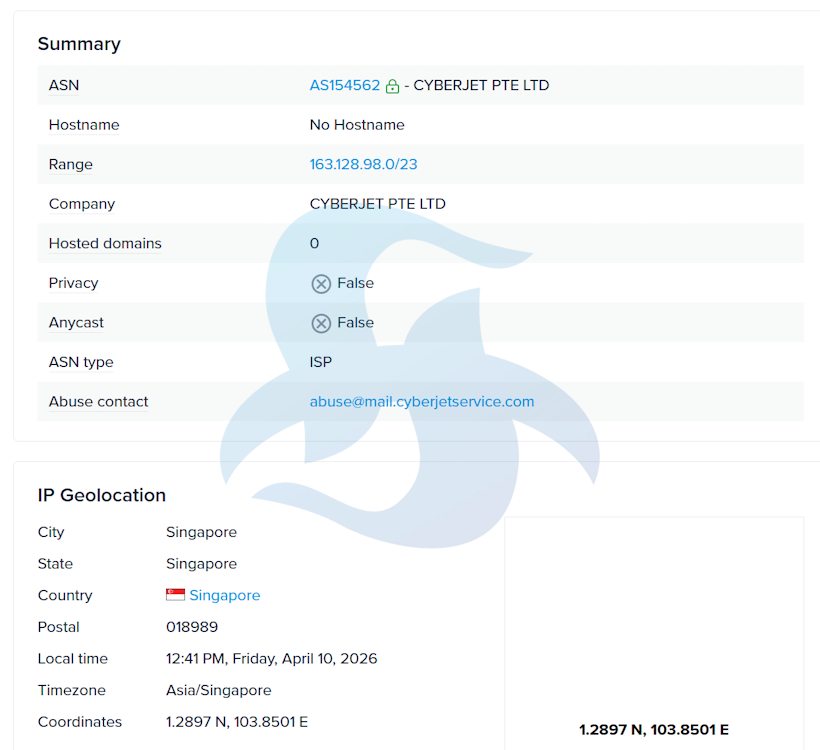Click the X icon in Anycast row
Image resolution: width=820 pixels, height=750 pixels.
point(321,323)
